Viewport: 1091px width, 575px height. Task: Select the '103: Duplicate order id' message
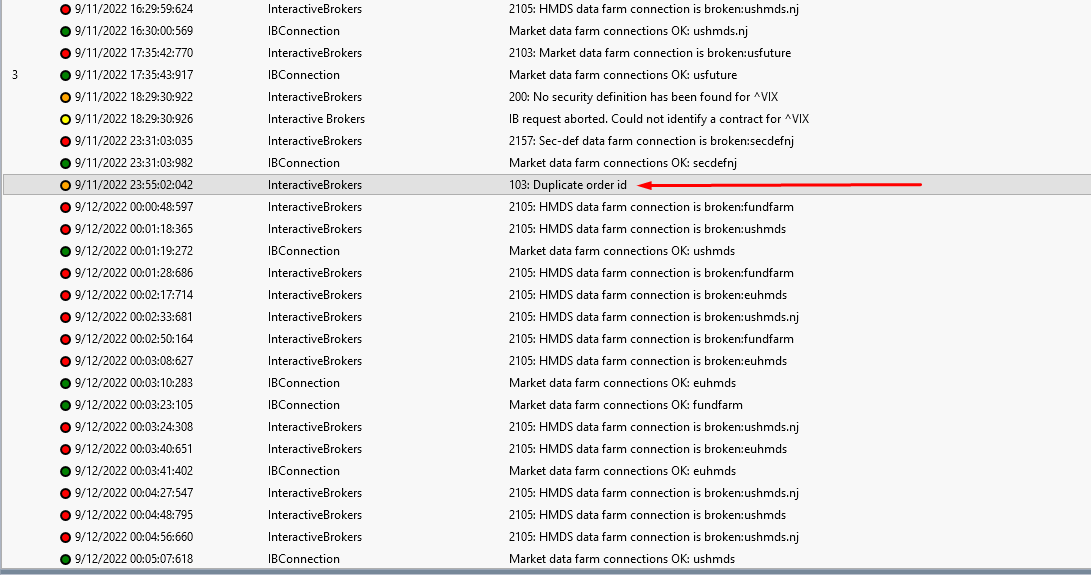pyautogui.click(x=568, y=185)
